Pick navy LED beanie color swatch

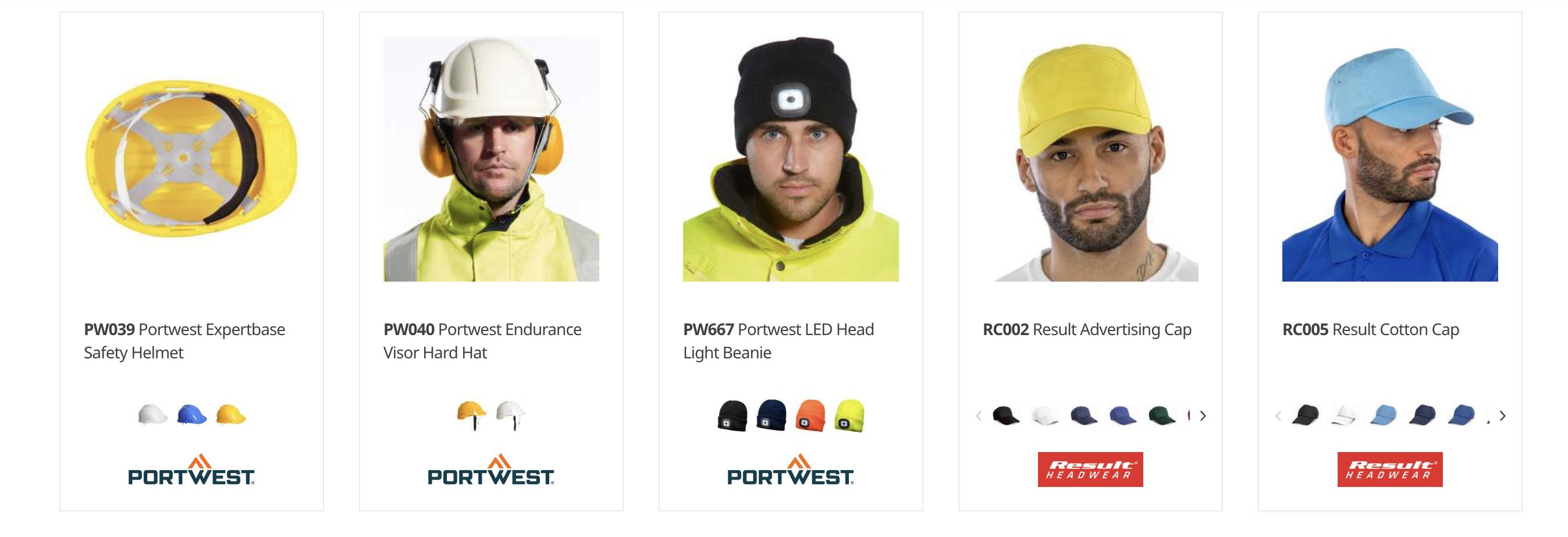(771, 415)
